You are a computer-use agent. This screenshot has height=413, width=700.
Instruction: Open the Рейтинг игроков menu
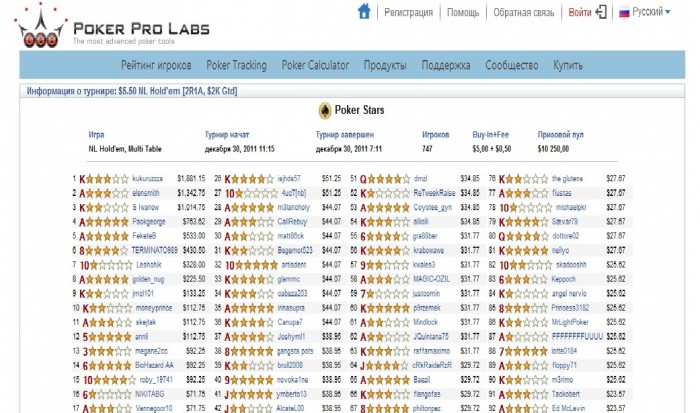[x=156, y=65]
